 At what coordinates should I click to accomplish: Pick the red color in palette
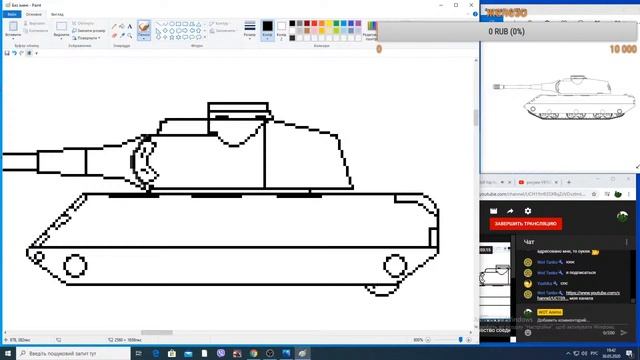[x=314, y=24]
